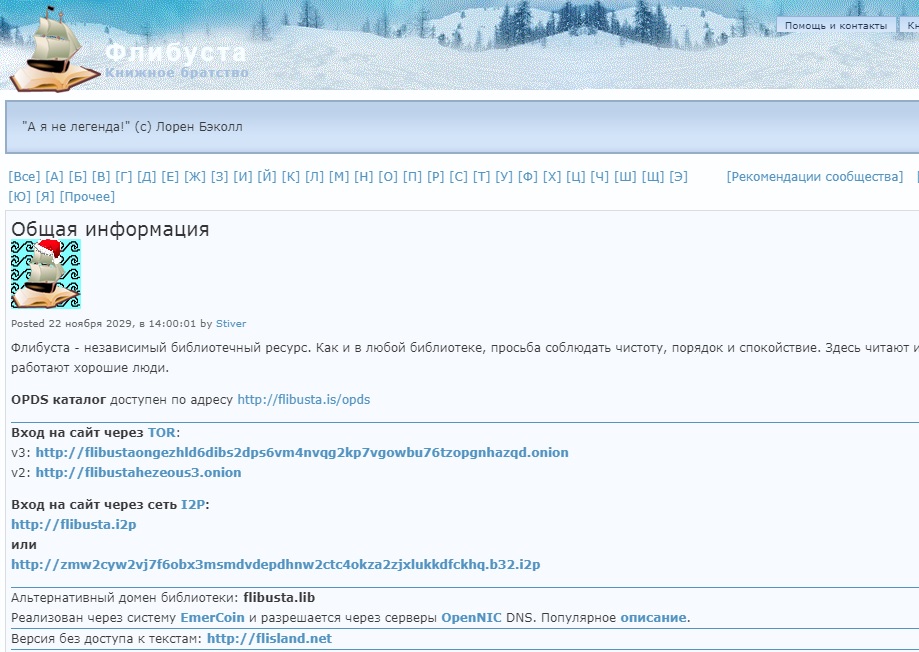Select letter [Ю] in alphabet index
Screen dimensions: 919x652
click(19, 196)
